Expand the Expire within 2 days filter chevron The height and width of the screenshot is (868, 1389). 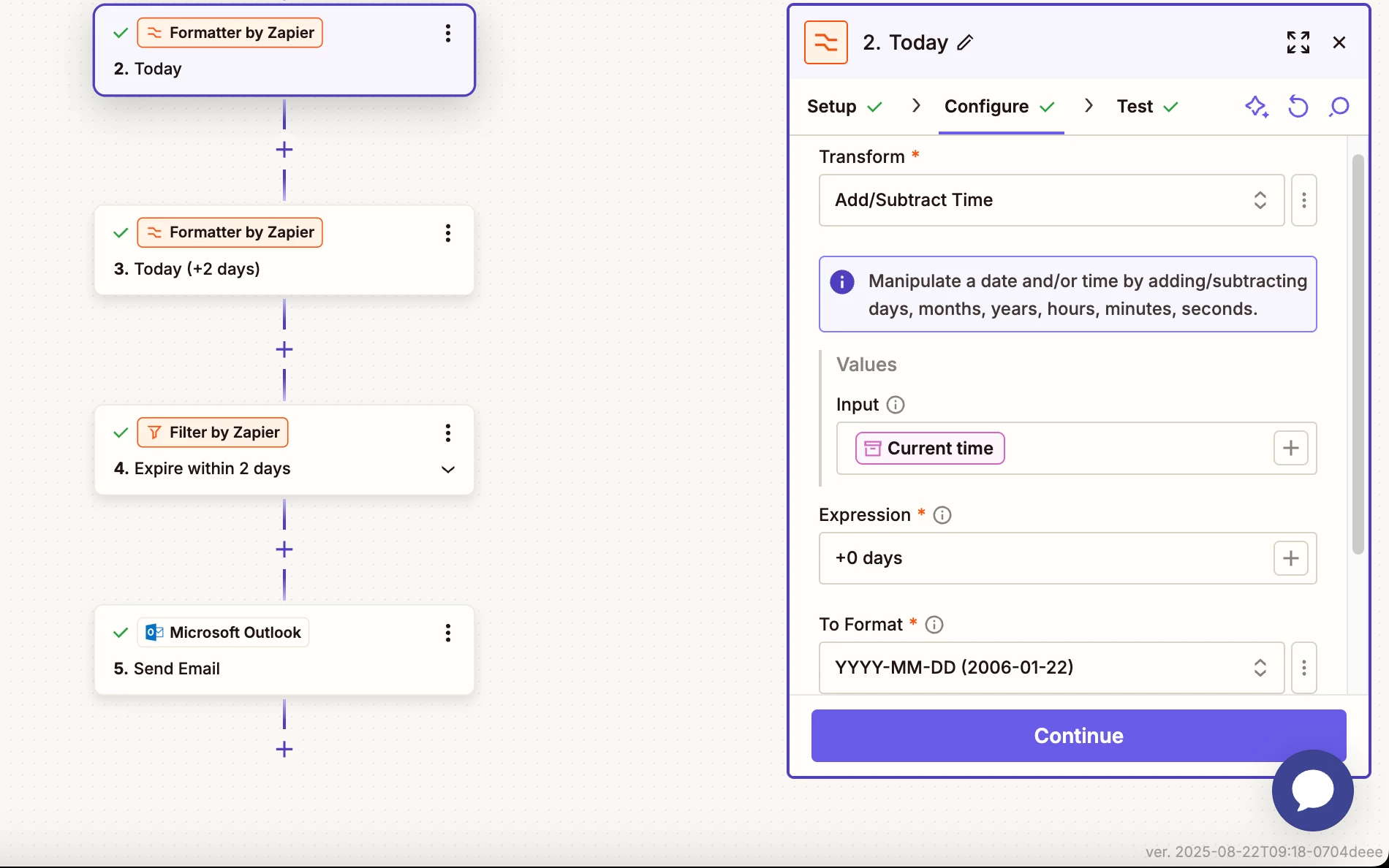click(448, 469)
